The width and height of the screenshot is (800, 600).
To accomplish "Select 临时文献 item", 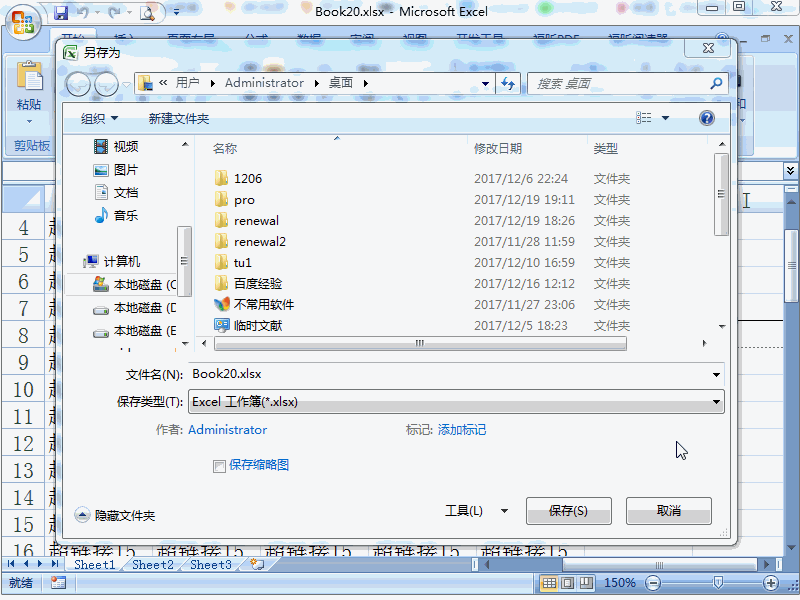I will (248, 326).
